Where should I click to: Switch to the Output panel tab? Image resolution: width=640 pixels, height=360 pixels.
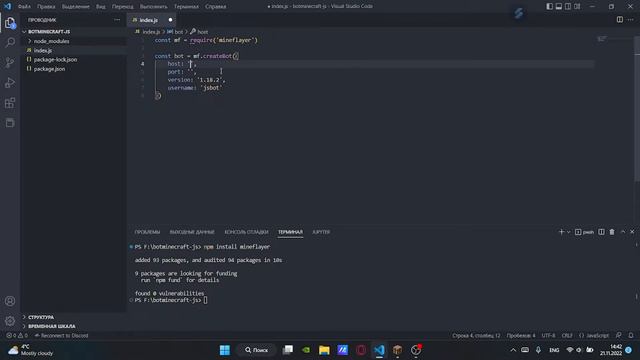192,232
